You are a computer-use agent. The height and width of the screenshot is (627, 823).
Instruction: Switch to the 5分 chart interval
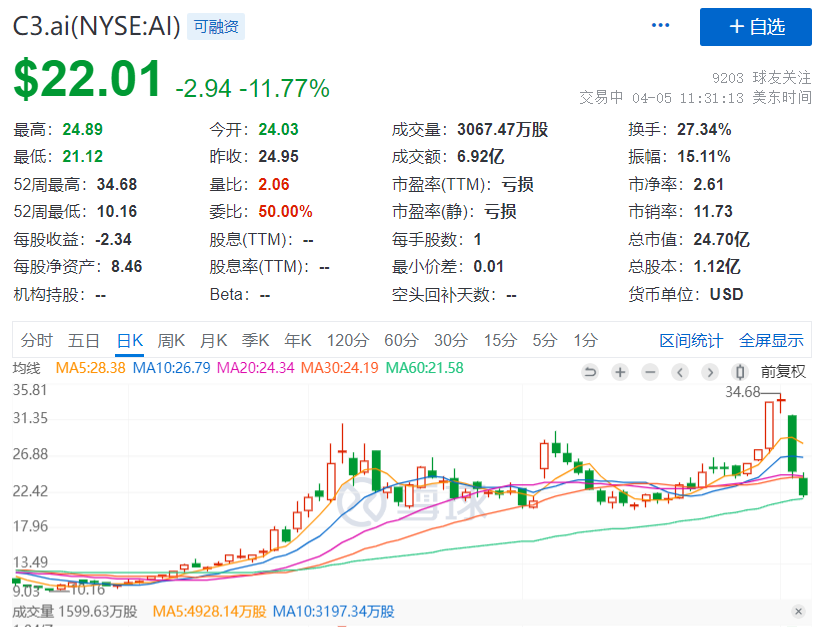(544, 341)
